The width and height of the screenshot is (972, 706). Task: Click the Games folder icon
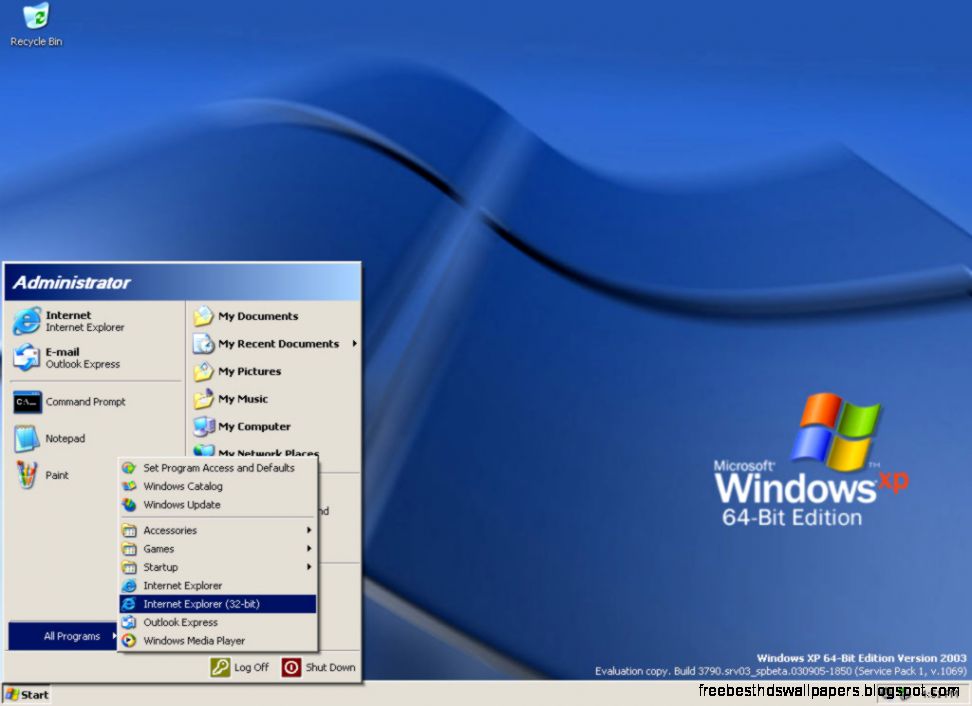tap(129, 549)
